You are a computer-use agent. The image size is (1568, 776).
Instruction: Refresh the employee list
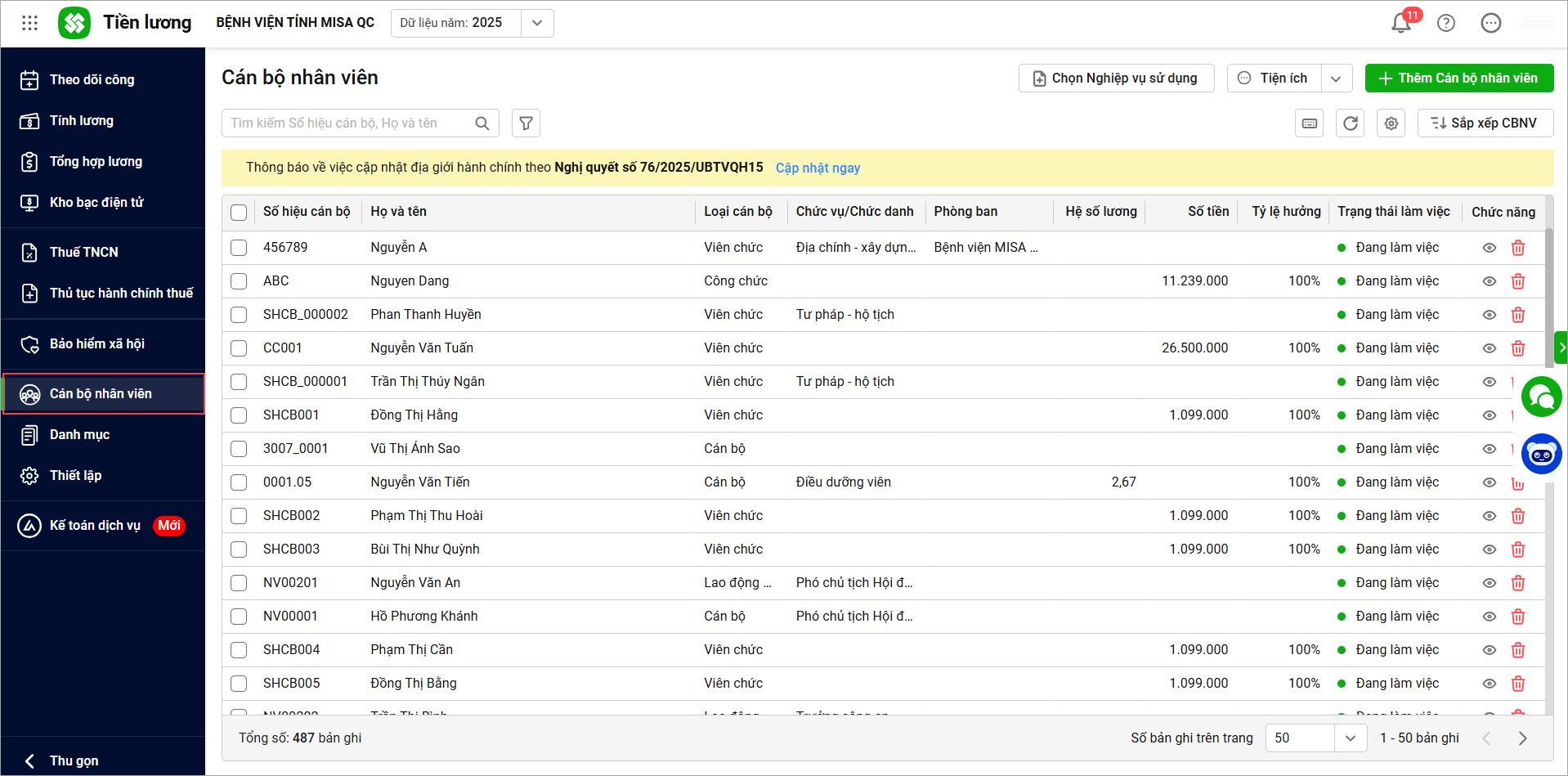coord(1350,123)
